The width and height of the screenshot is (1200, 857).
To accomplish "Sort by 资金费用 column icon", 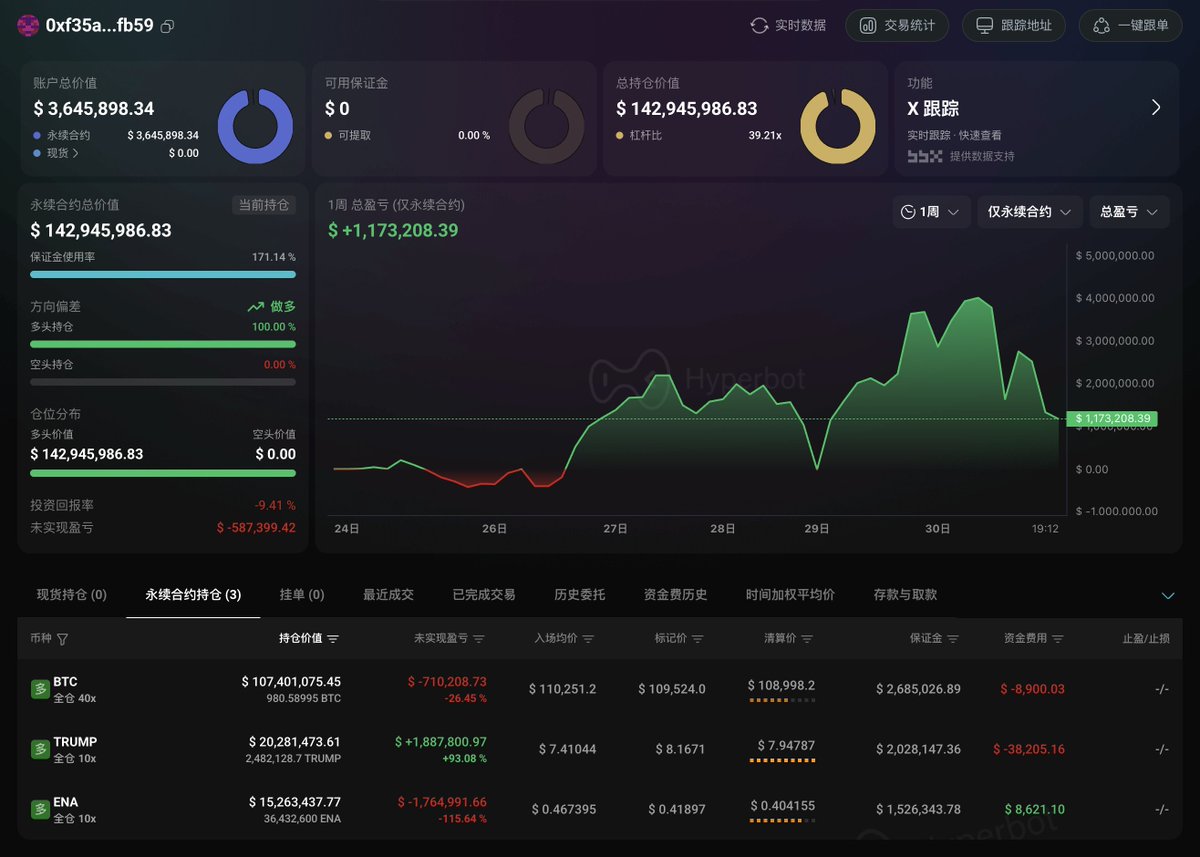I will click(x=1058, y=639).
